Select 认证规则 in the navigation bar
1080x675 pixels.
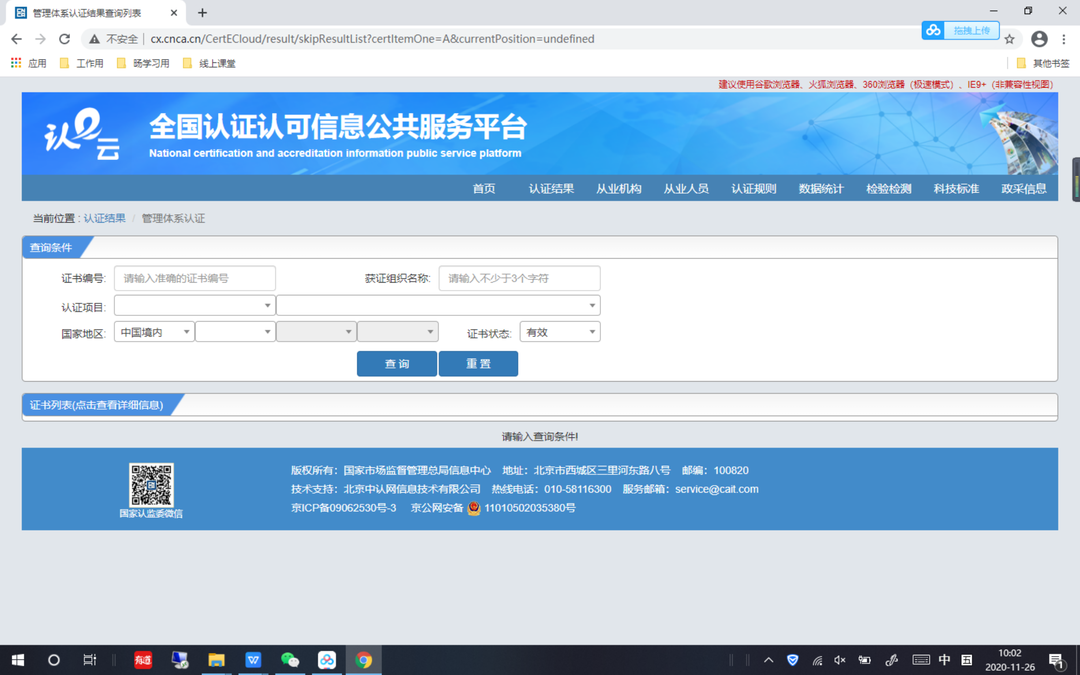coord(754,189)
